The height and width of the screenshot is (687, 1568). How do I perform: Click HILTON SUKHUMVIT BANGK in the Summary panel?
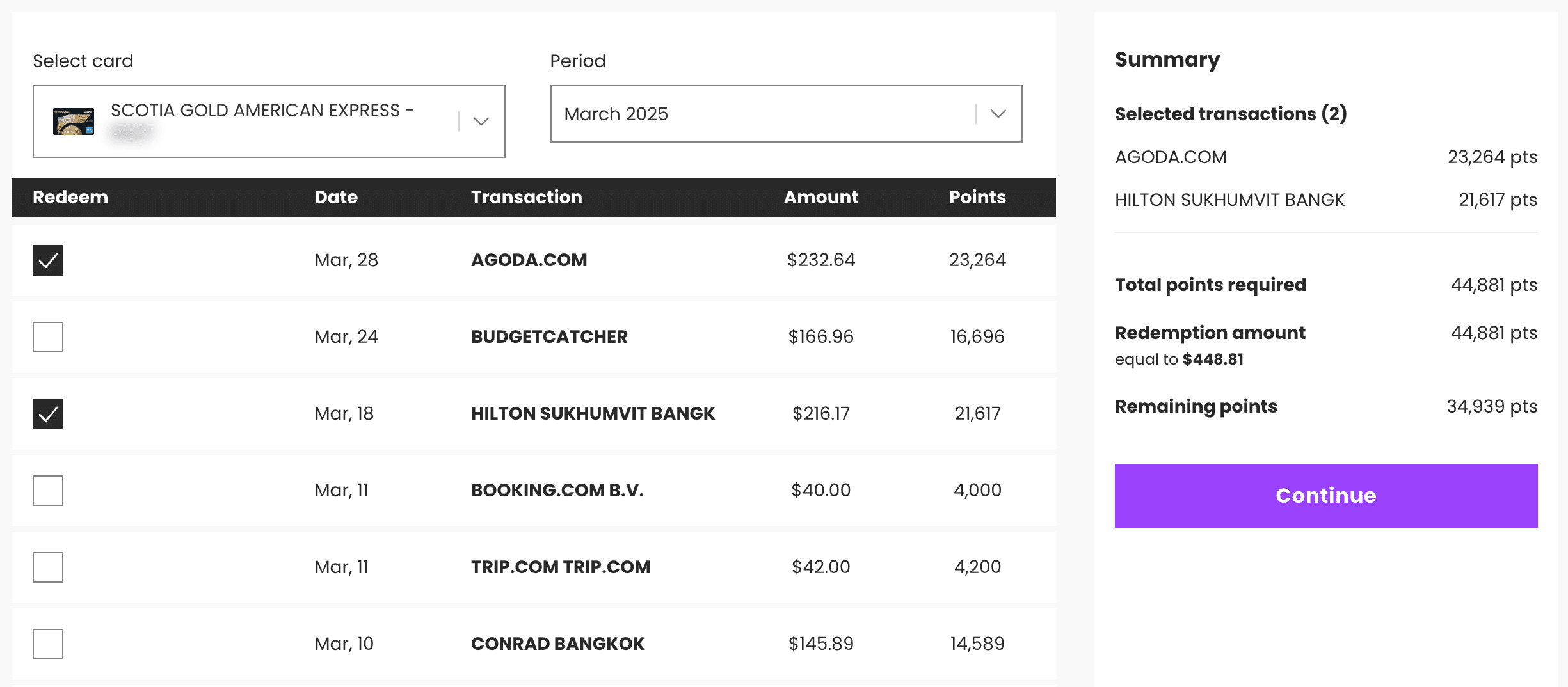(x=1229, y=200)
